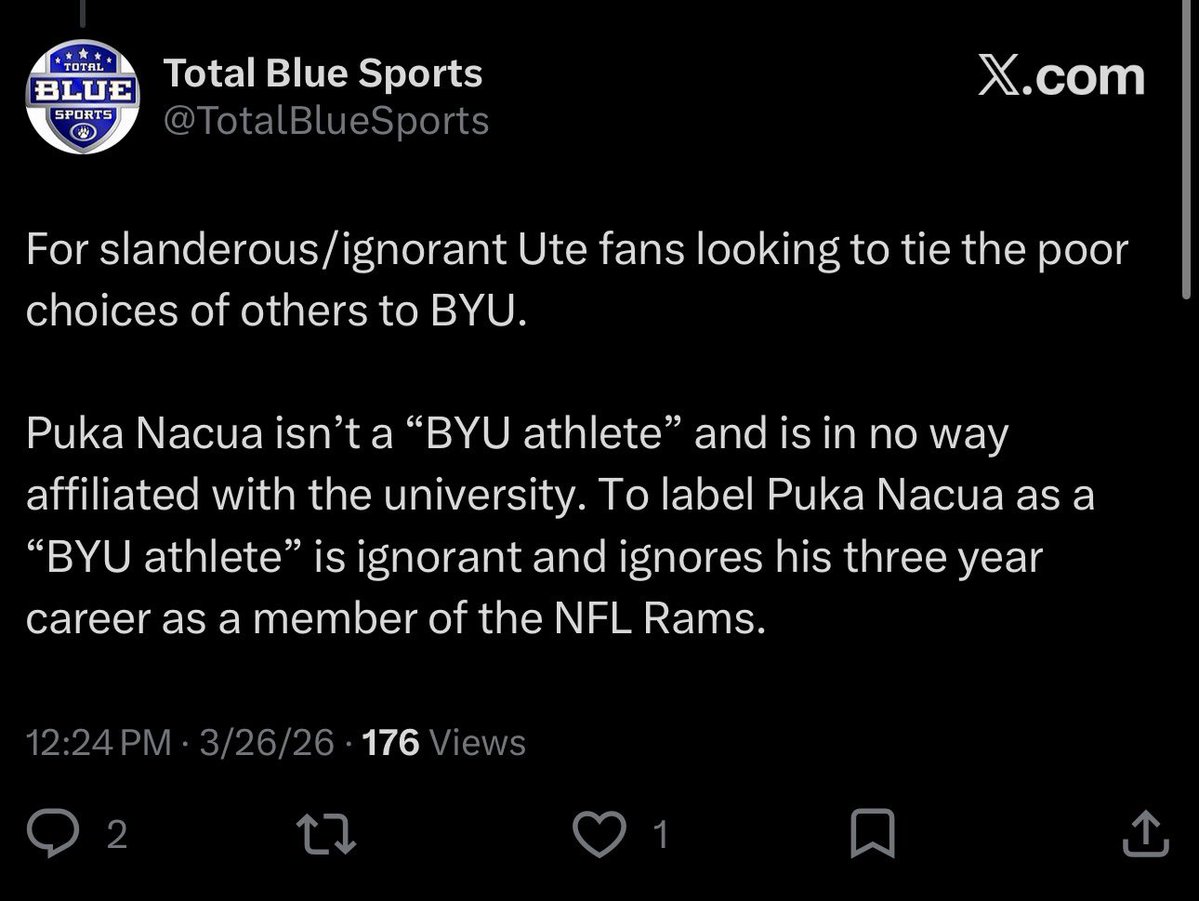Like the post with the heart icon
The height and width of the screenshot is (901, 1199).
pos(600,834)
